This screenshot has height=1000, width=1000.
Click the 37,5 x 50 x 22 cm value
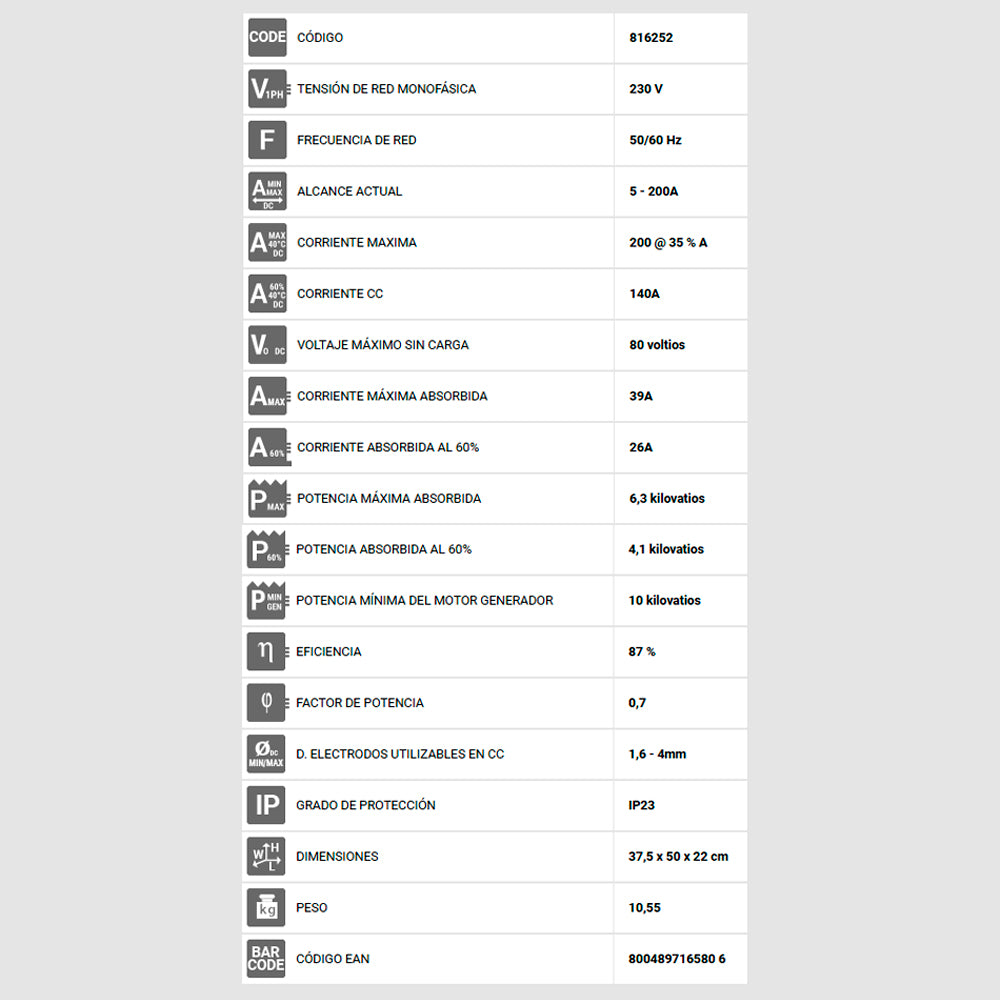click(678, 857)
